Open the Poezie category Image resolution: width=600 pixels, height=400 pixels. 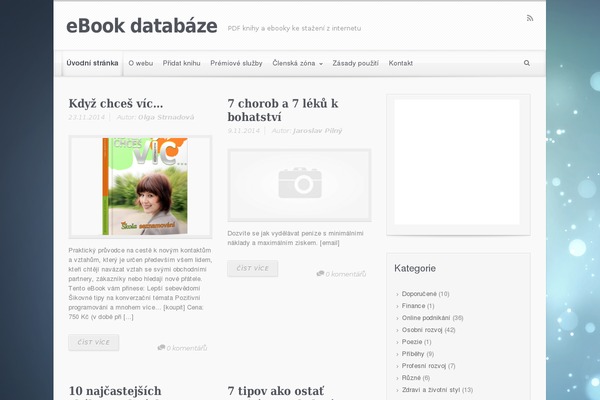coord(412,341)
